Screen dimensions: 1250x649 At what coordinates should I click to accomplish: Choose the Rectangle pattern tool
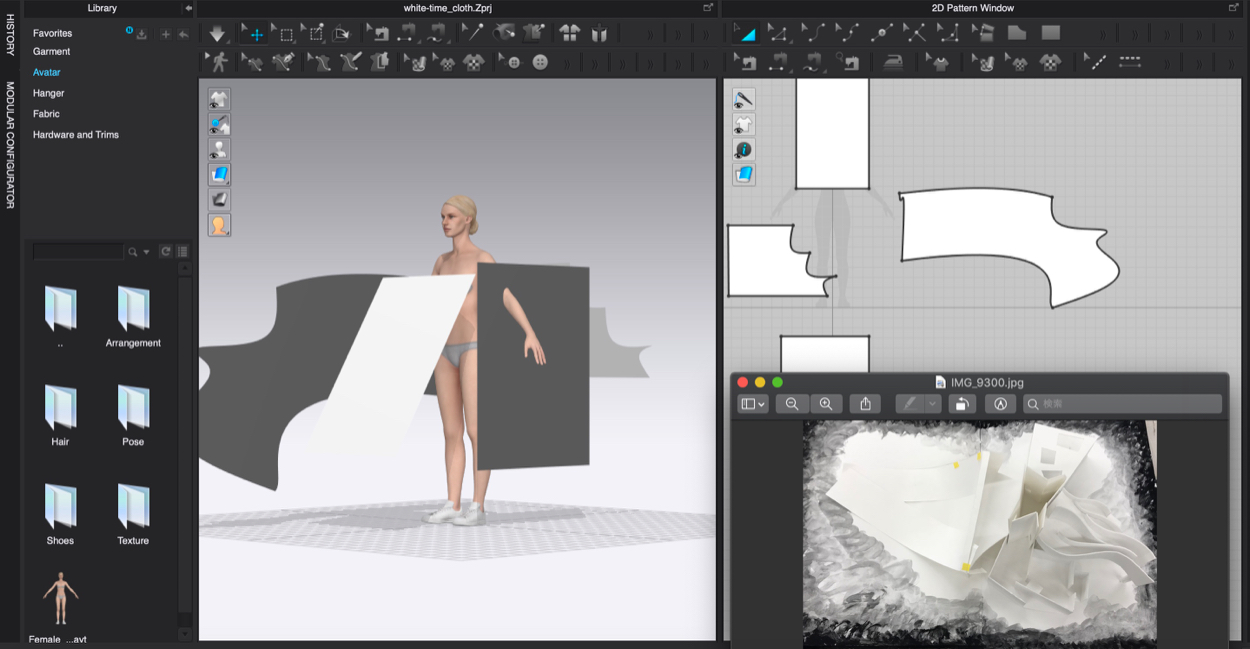[x=1050, y=33]
